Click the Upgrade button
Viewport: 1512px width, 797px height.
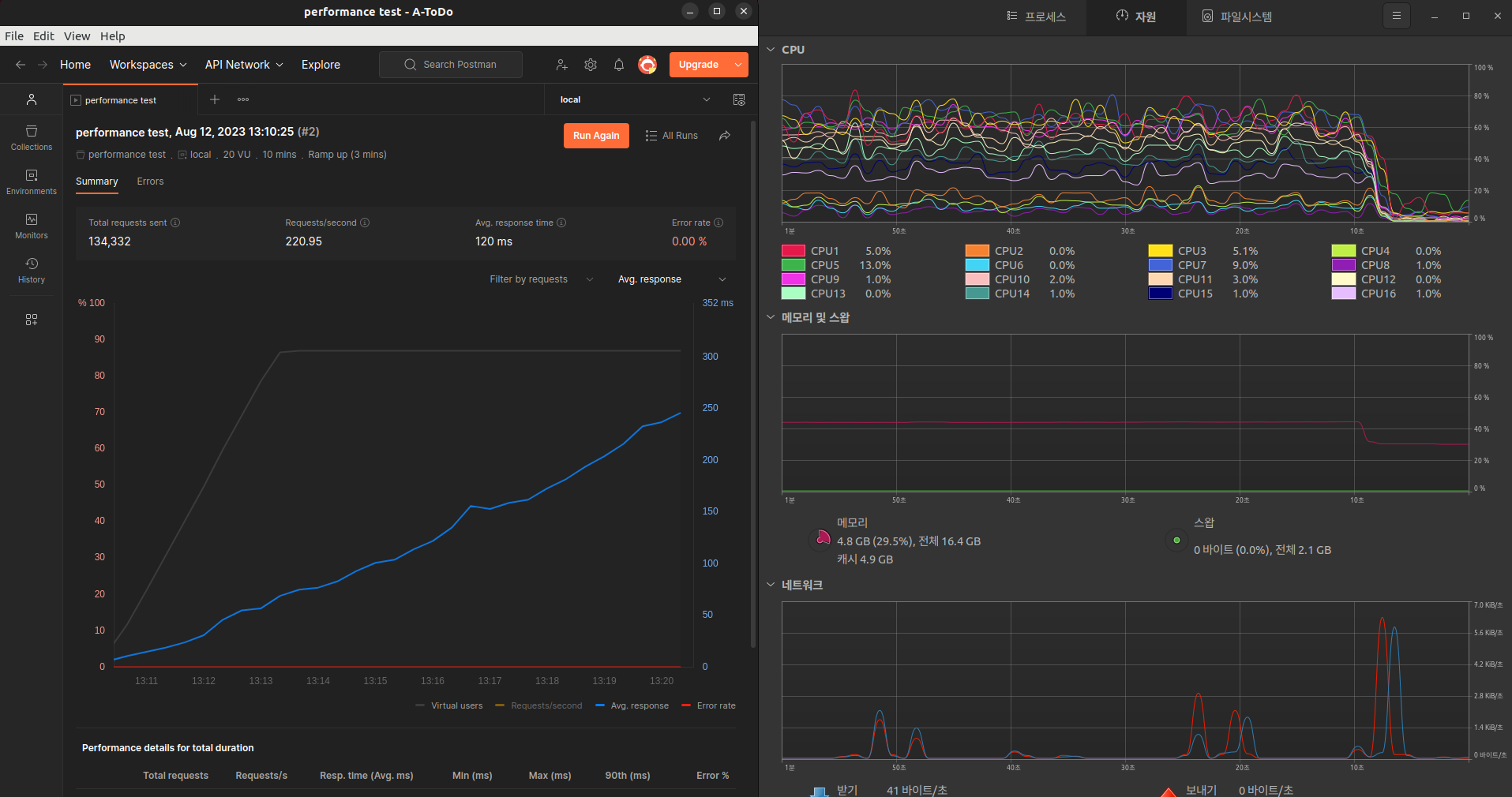699,65
